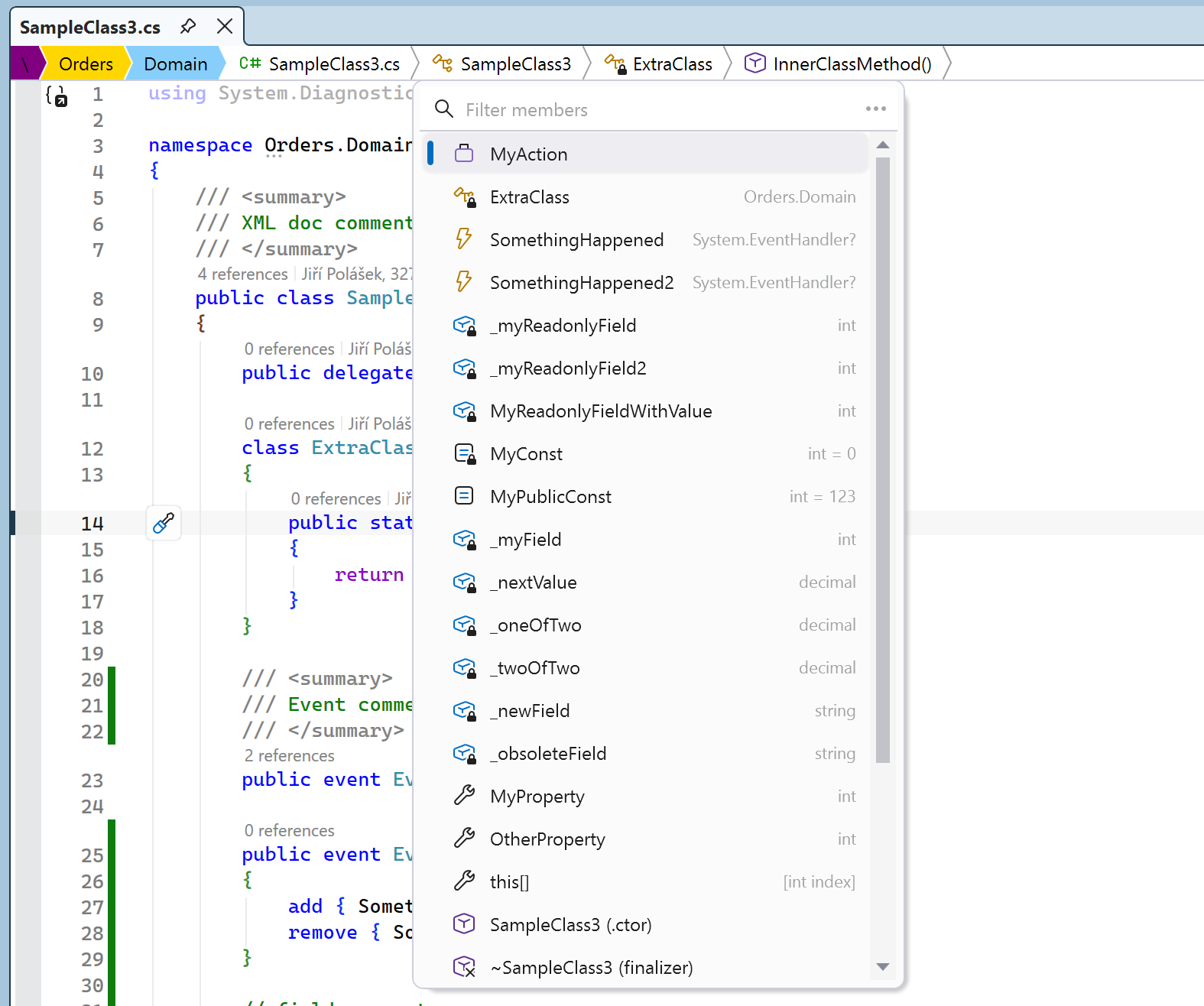Screen dimensions: 1204x1006
Task: Select the ExtraClass class icon
Action: pos(464,196)
